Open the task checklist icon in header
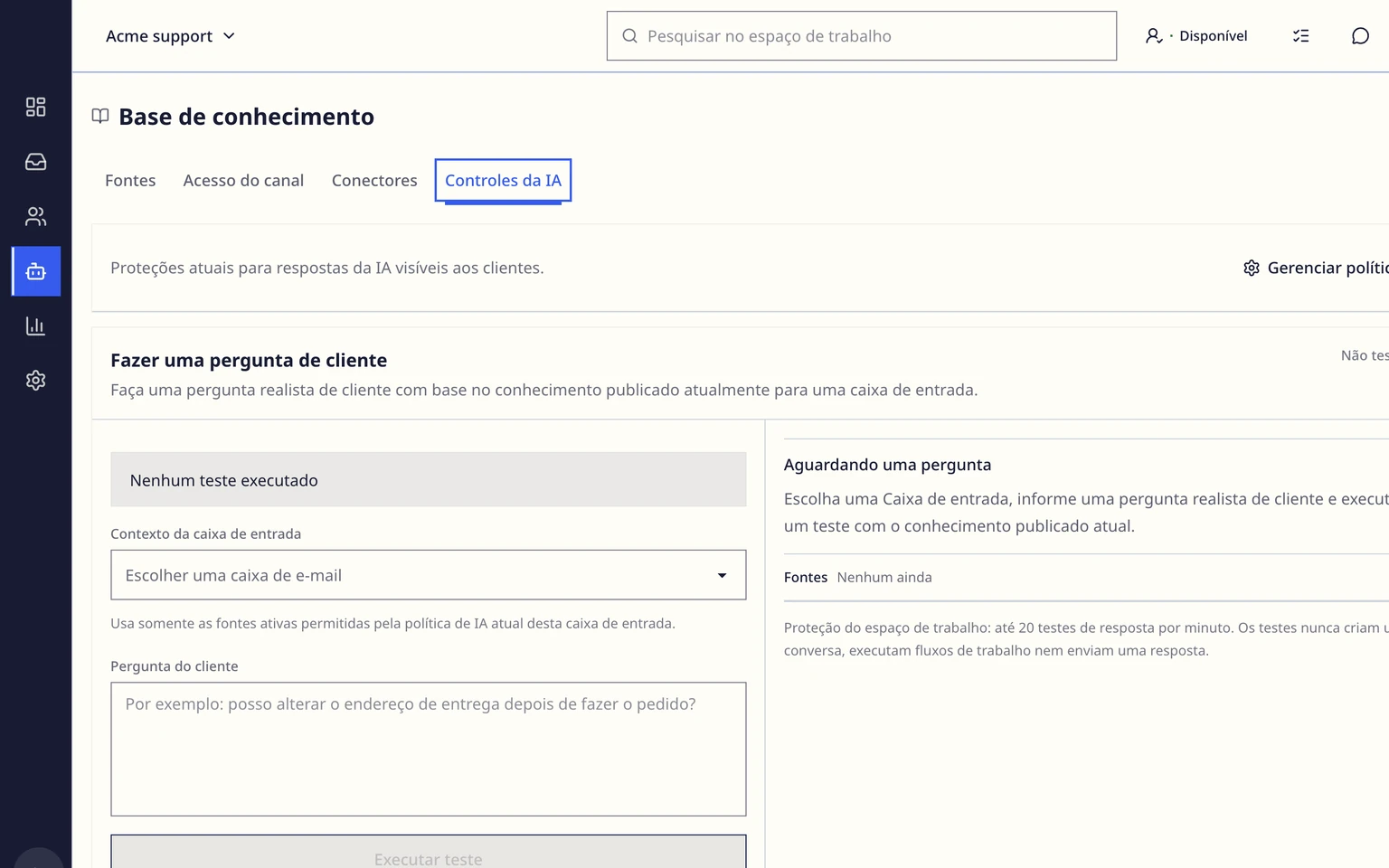The width and height of the screenshot is (1389, 868). click(1300, 36)
